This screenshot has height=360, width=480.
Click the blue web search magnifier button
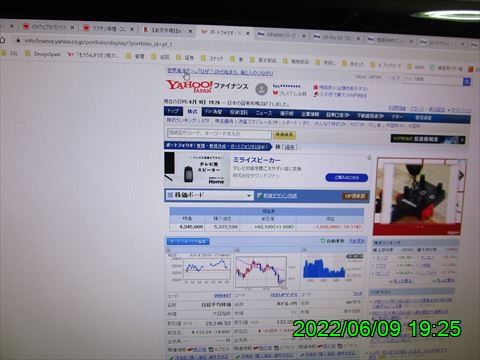[467, 81]
